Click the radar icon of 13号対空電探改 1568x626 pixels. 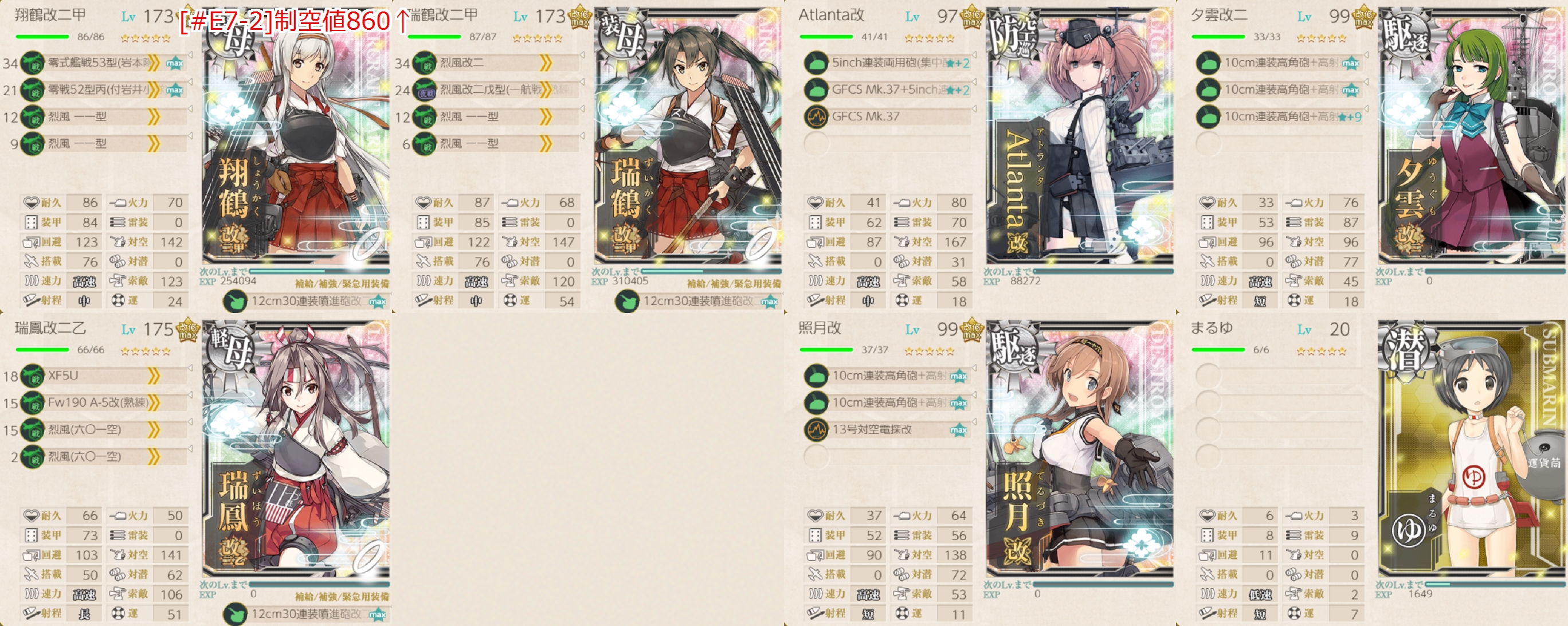click(x=816, y=429)
